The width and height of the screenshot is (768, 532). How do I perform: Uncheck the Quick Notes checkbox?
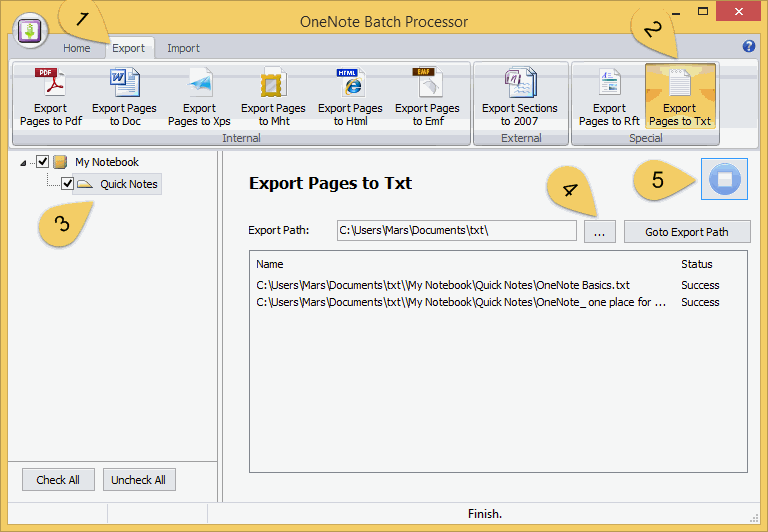(67, 184)
